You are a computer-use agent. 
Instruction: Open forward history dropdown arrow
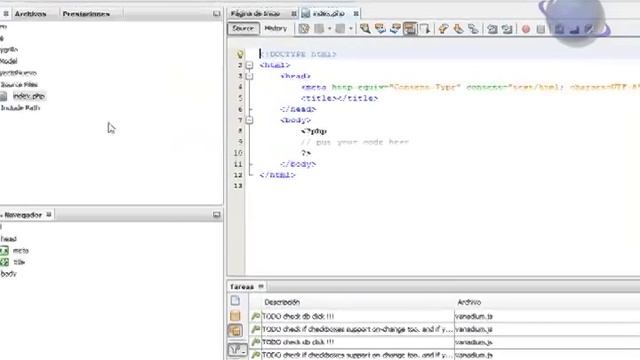[351, 29]
